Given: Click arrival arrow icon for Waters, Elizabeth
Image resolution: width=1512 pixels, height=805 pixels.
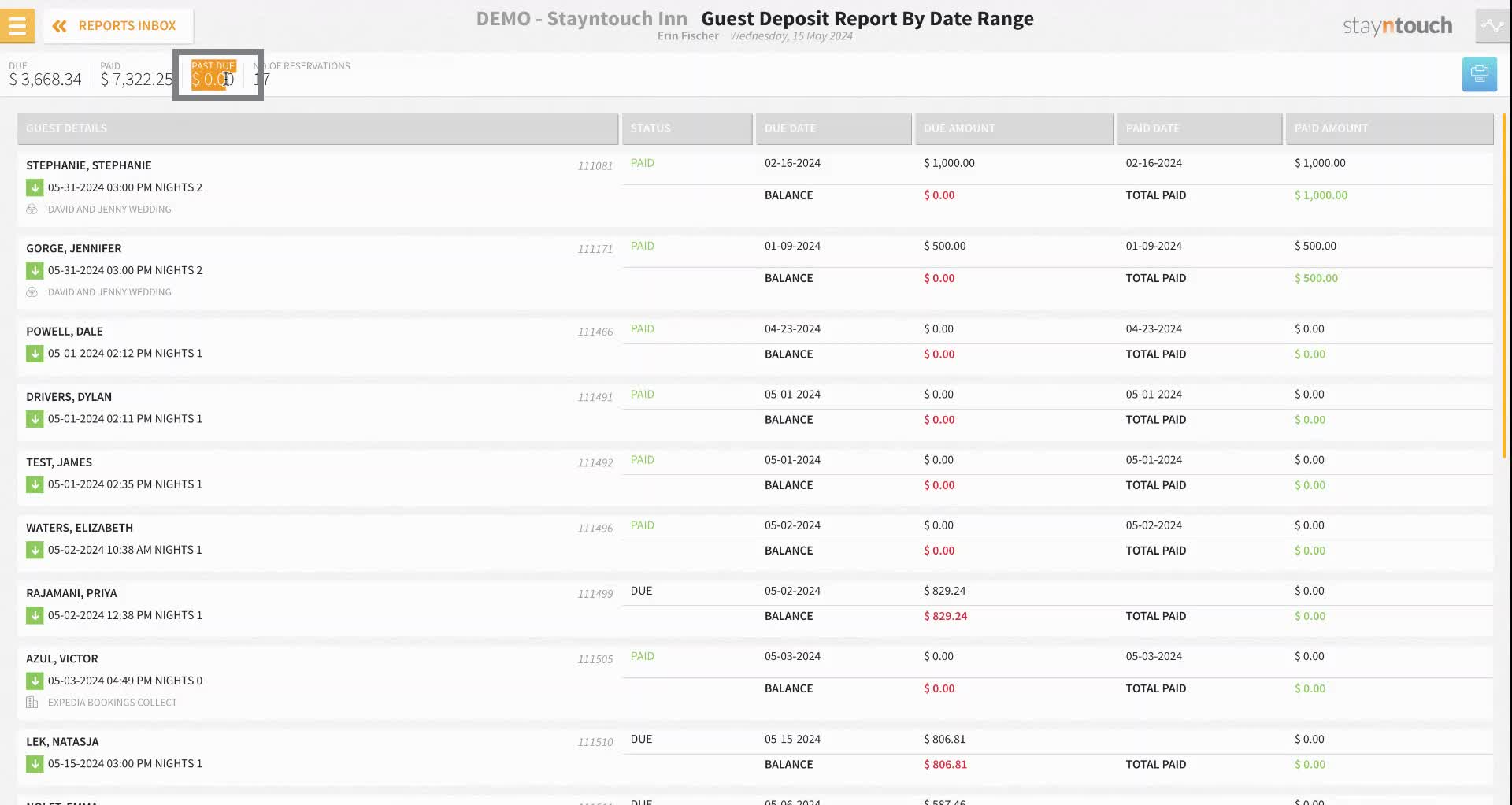Looking at the screenshot, I should tap(35, 550).
